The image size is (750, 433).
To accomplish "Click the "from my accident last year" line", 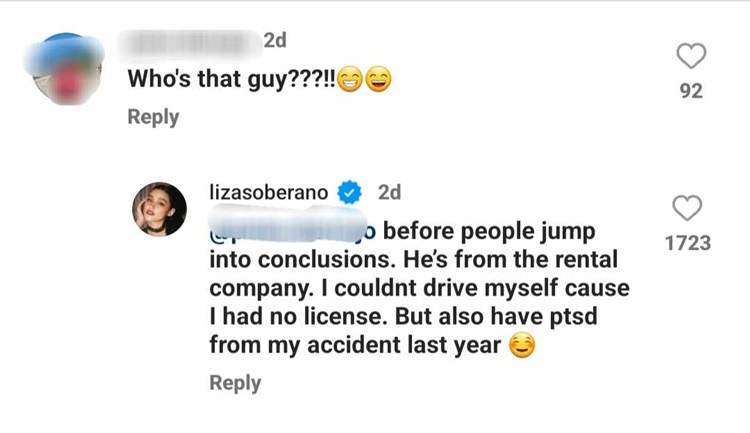I will pos(355,347).
